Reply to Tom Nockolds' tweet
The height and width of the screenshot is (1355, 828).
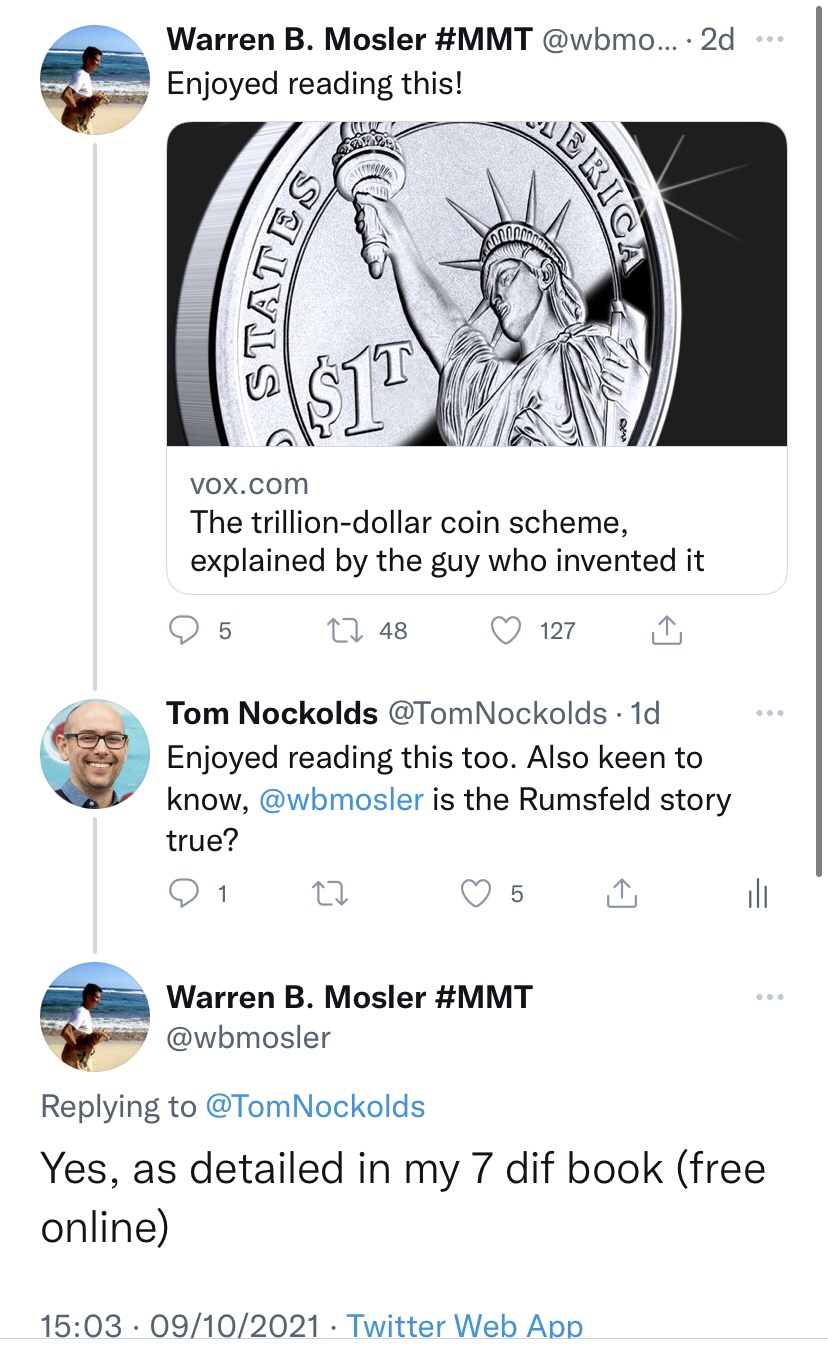[x=185, y=893]
